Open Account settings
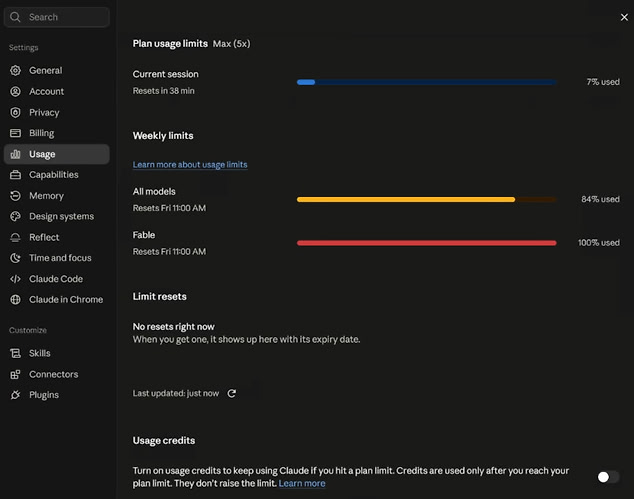The width and height of the screenshot is (634, 499). point(57,91)
